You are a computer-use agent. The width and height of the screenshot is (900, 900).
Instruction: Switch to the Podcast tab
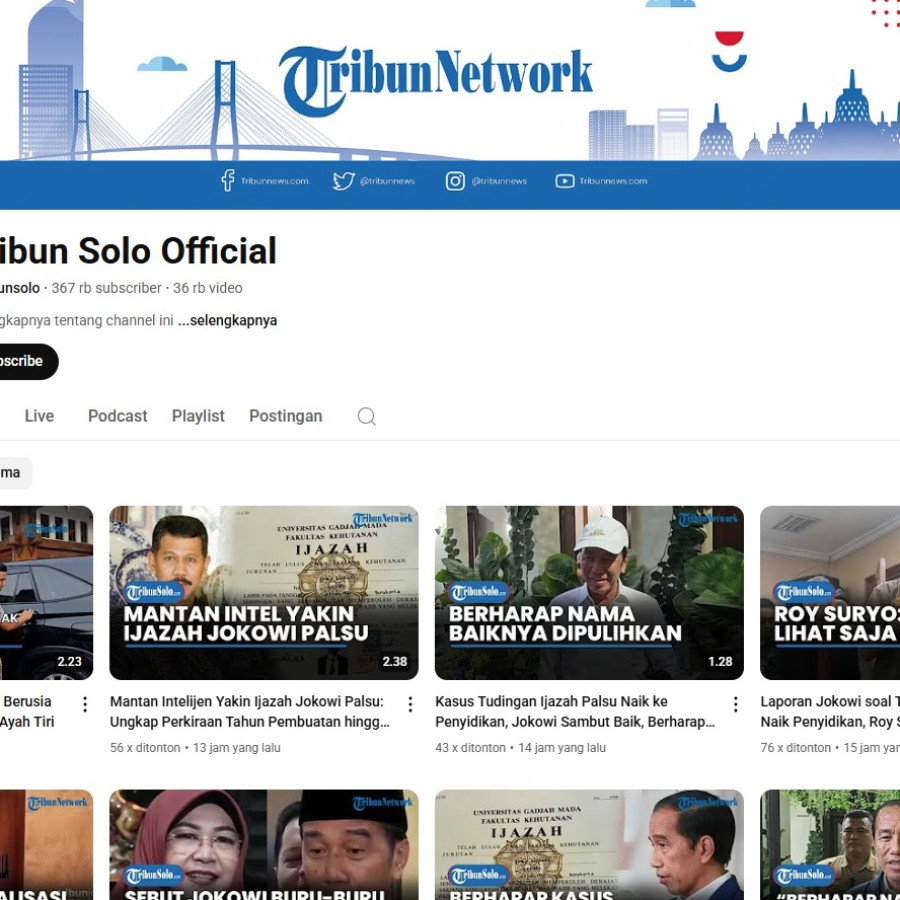pos(117,416)
